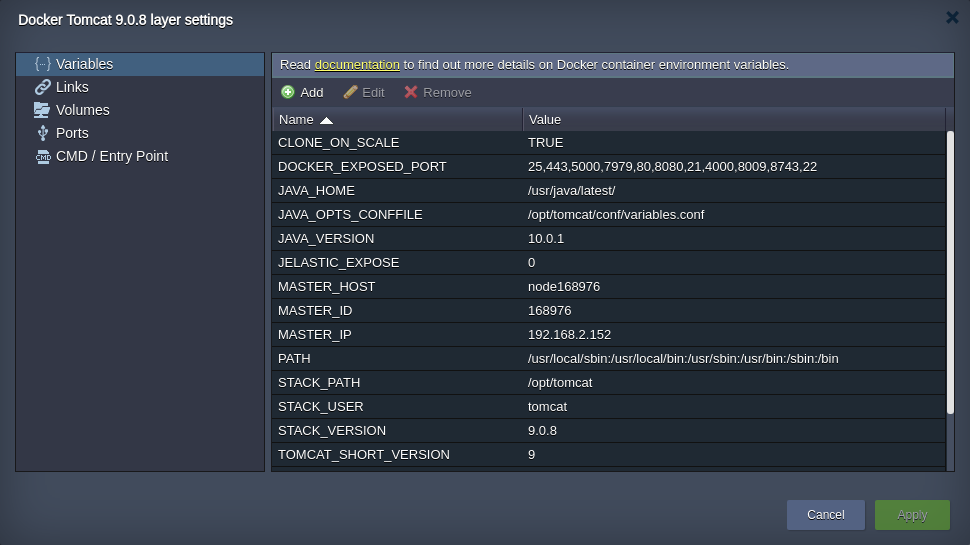970x545 pixels.
Task: Open the Variables section
Action: pyautogui.click(x=140, y=64)
